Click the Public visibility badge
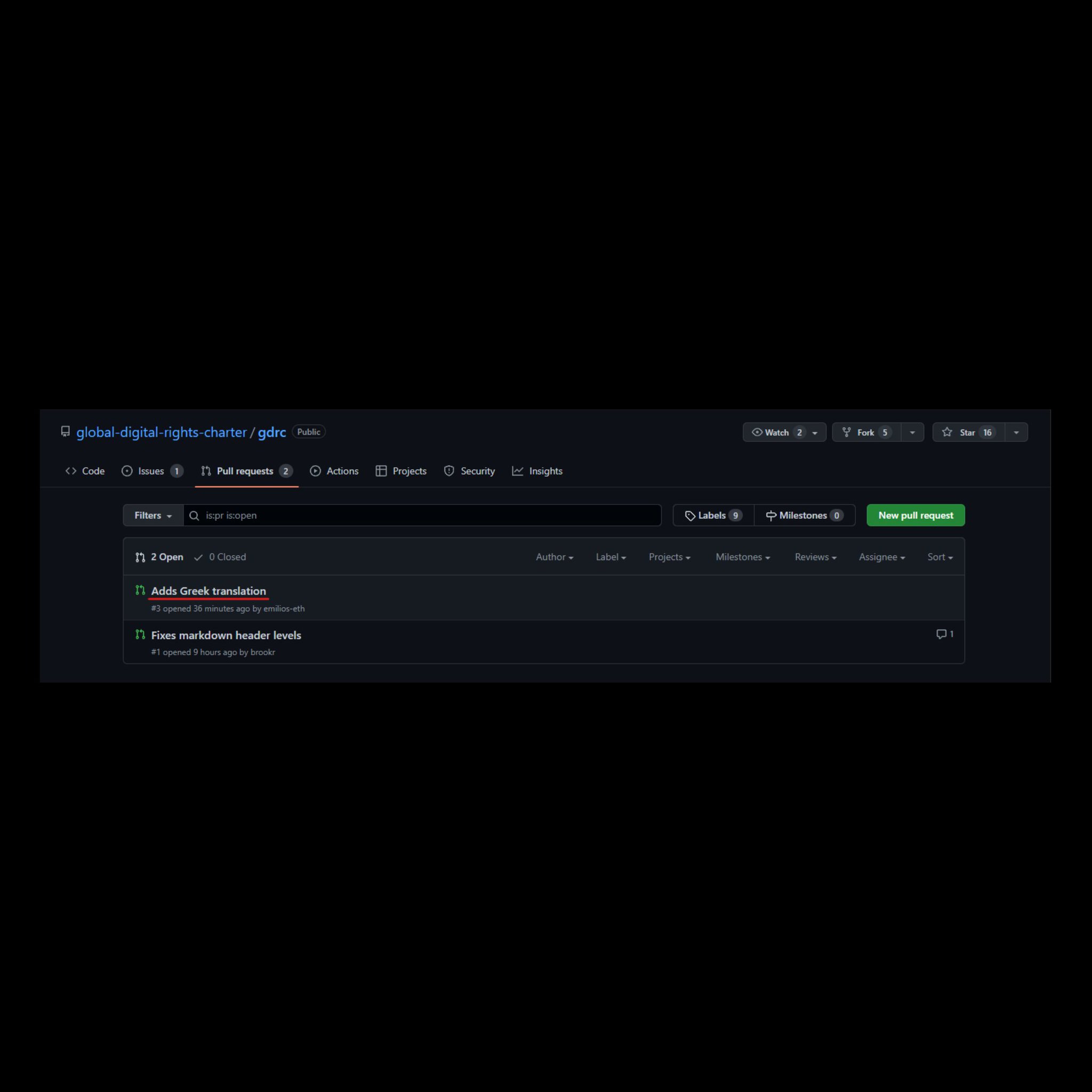Image resolution: width=1092 pixels, height=1092 pixels. [309, 432]
